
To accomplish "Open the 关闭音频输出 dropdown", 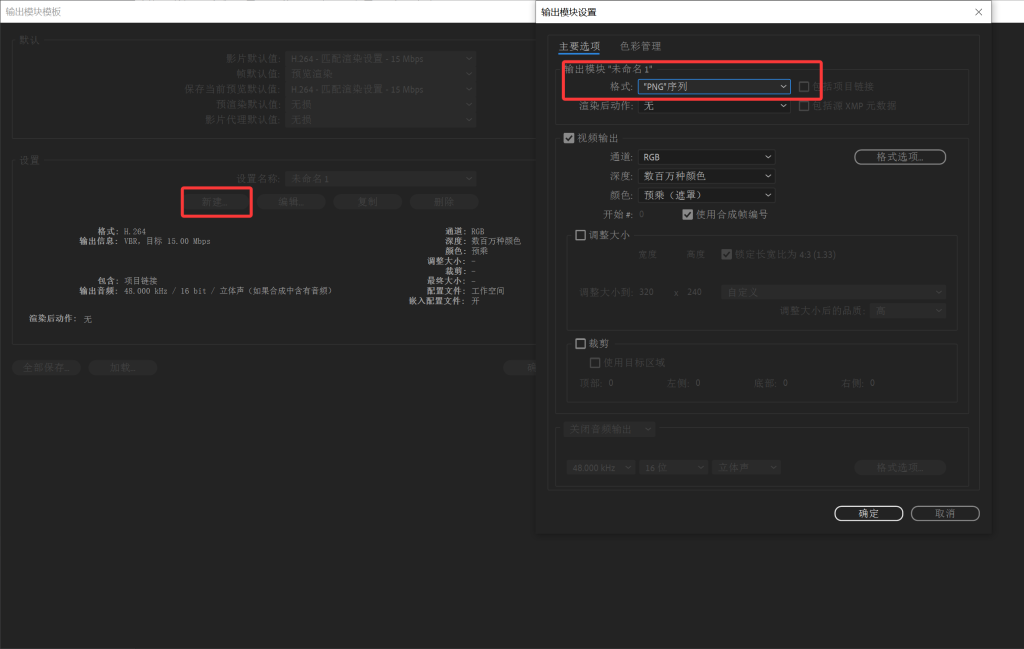I will point(609,429).
